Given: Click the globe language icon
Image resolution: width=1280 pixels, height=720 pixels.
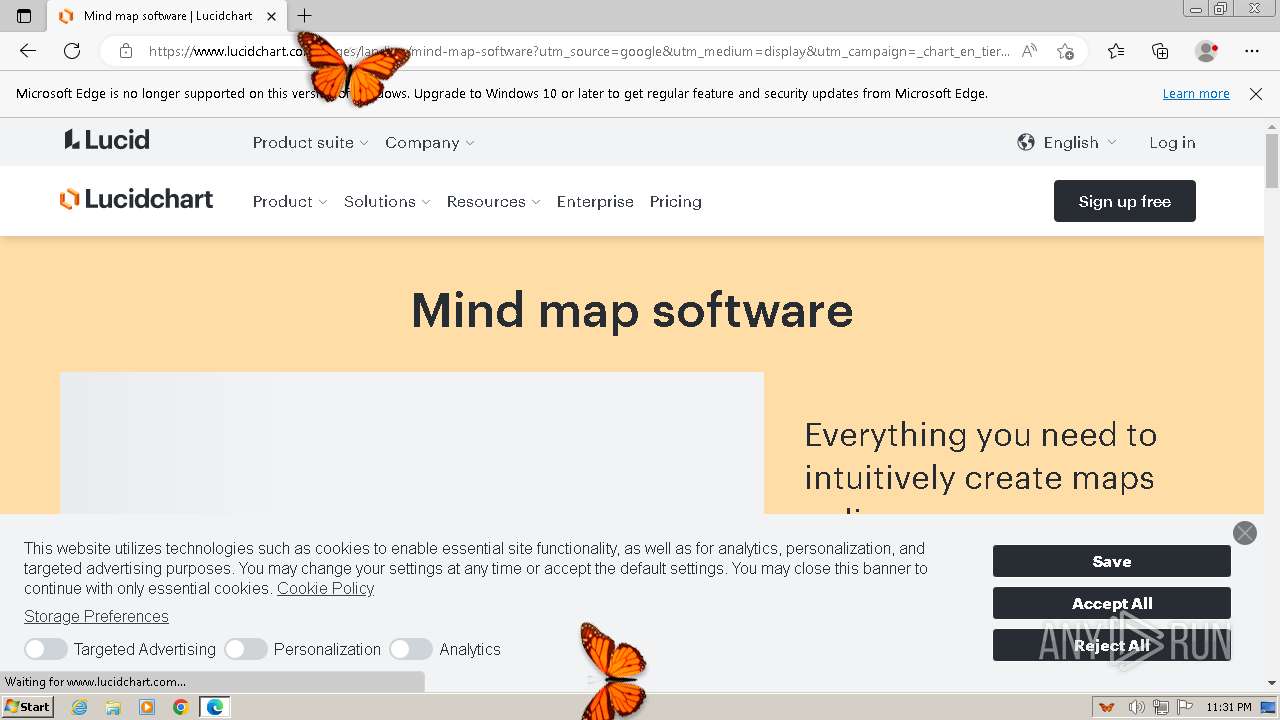Looking at the screenshot, I should (1026, 142).
